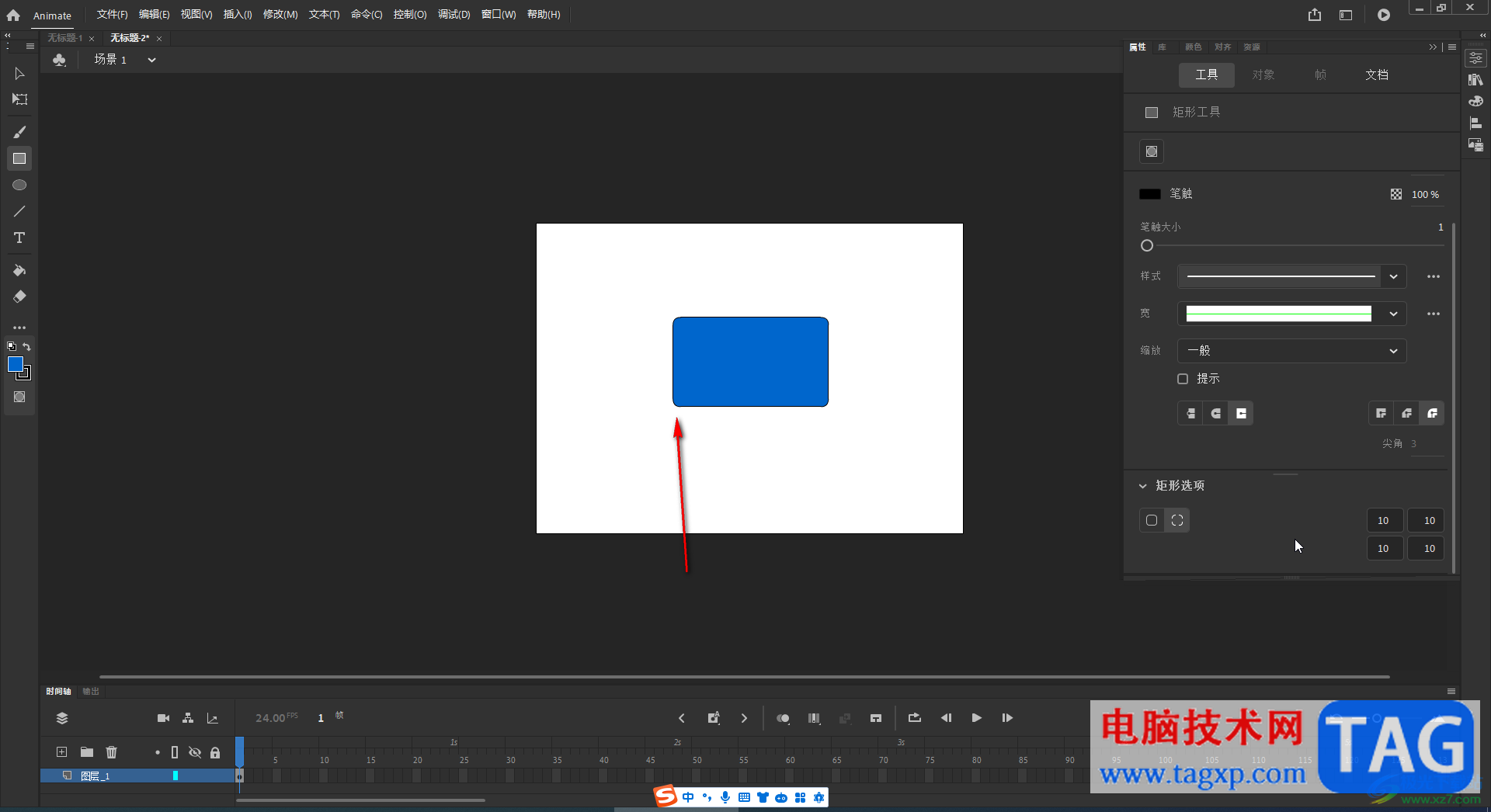Select the Text tool
This screenshot has height=812, width=1491.
pyautogui.click(x=19, y=238)
